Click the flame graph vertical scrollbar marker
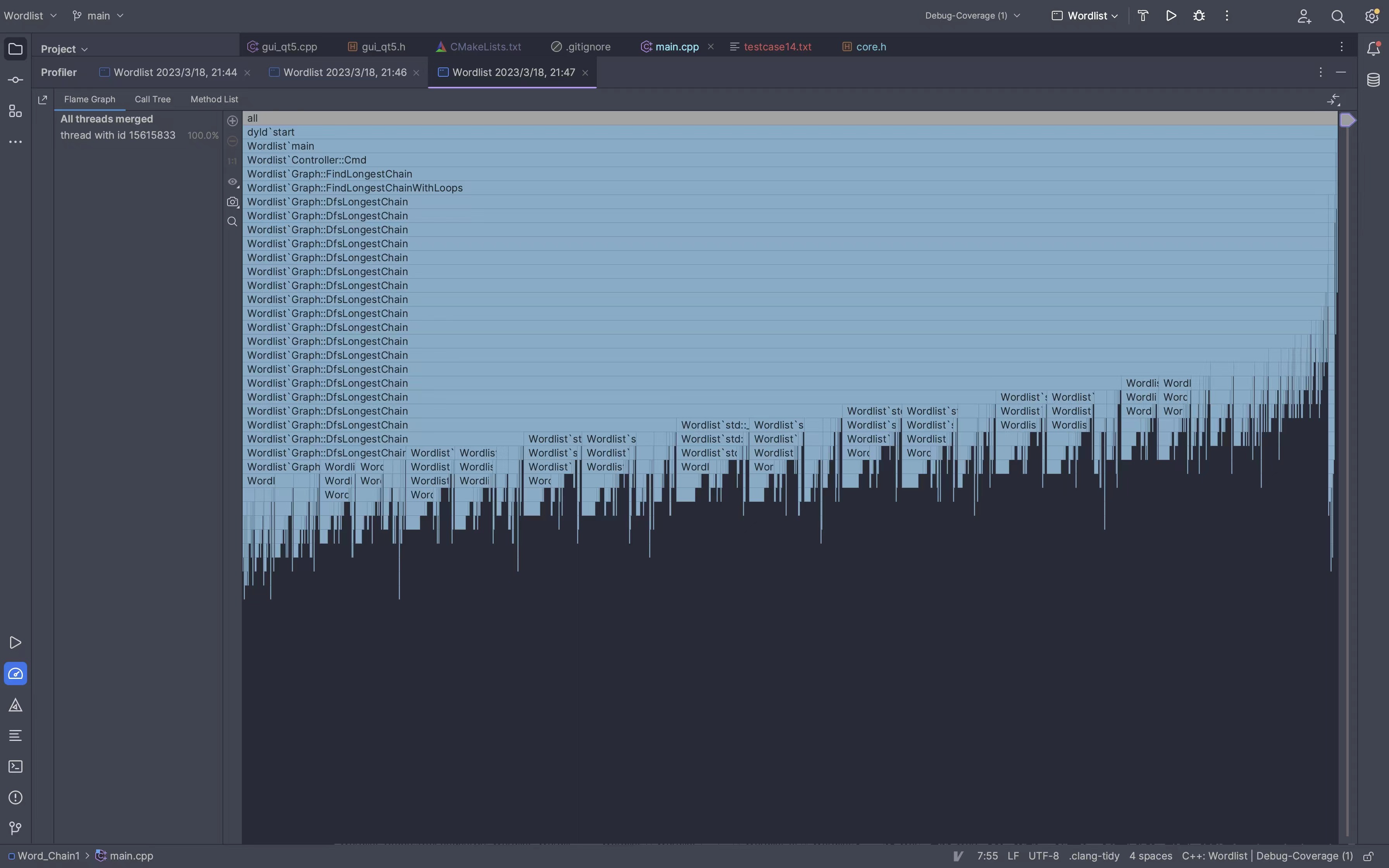The height and width of the screenshot is (868, 1389). 1347,121
